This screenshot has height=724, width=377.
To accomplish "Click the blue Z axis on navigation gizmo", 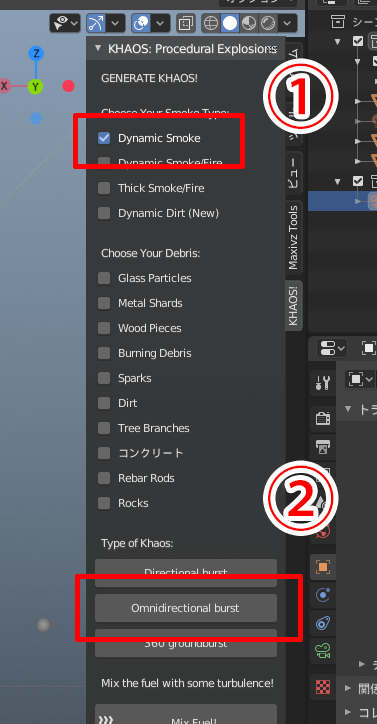I will pyautogui.click(x=36, y=54).
